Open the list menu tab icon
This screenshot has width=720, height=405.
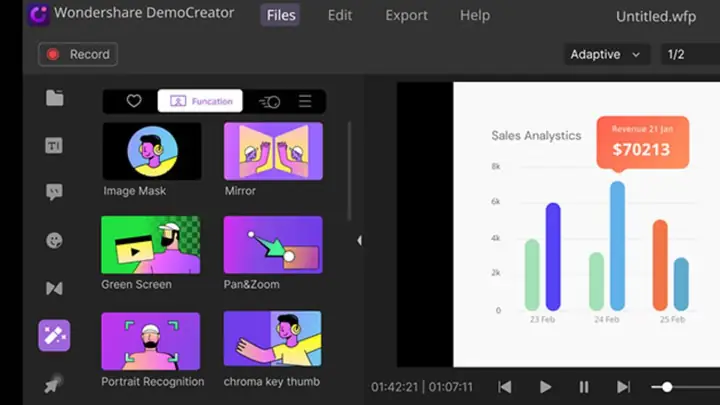(305, 101)
